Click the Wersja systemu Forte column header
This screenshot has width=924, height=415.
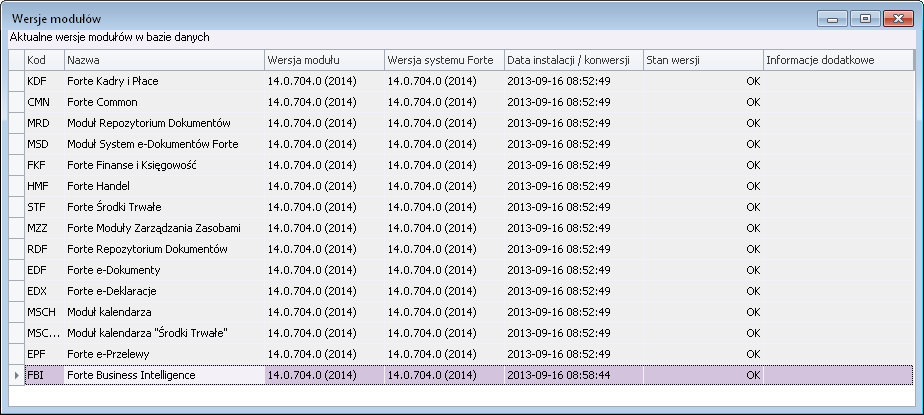444,60
